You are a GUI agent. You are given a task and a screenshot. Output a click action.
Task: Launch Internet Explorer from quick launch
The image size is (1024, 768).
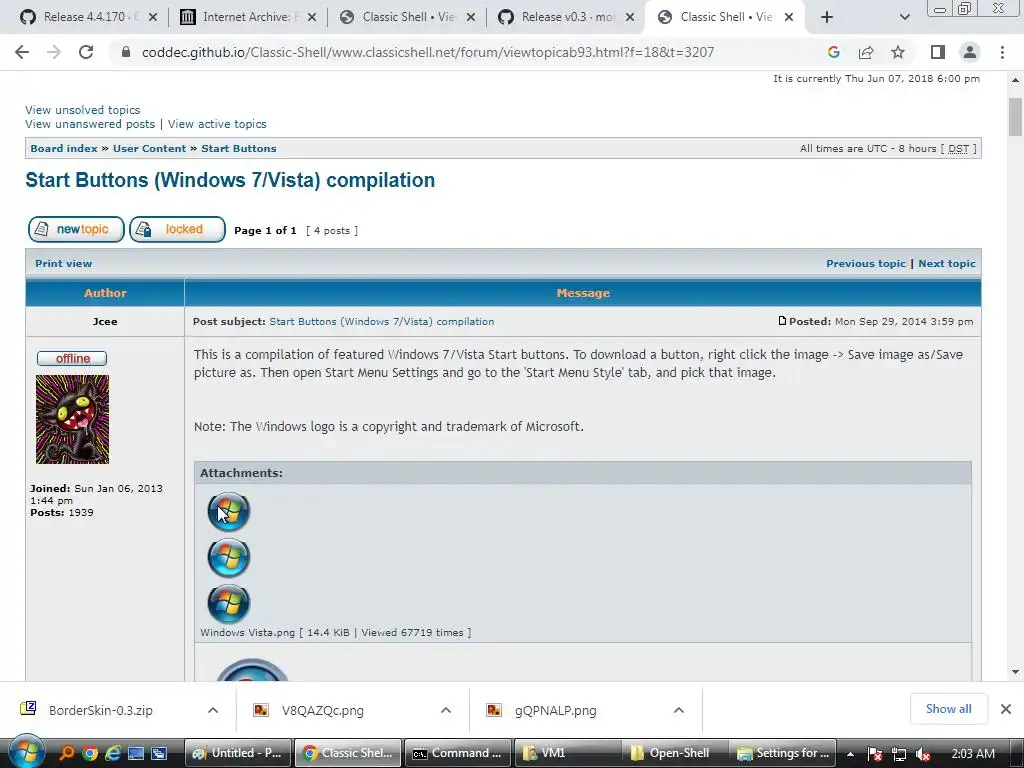click(112, 754)
